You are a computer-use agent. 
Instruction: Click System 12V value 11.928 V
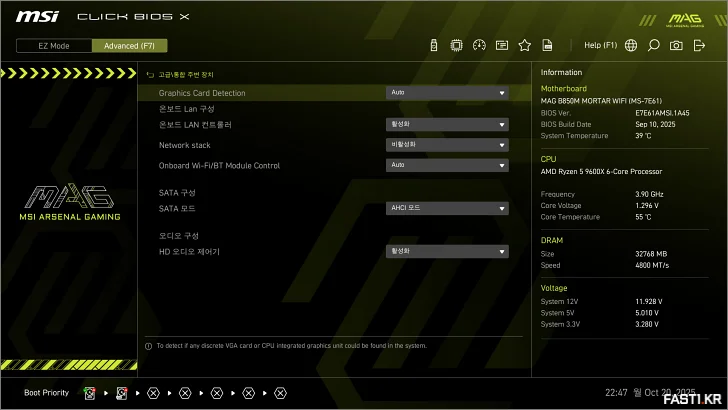pyautogui.click(x=649, y=301)
